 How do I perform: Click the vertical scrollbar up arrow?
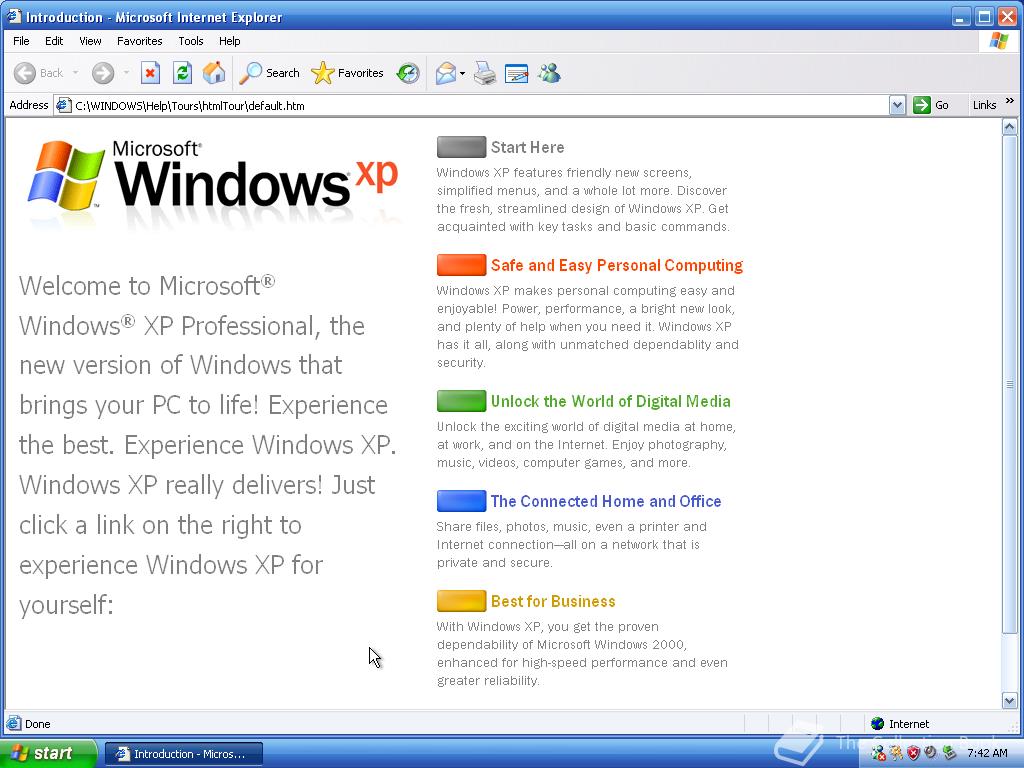tap(1009, 126)
